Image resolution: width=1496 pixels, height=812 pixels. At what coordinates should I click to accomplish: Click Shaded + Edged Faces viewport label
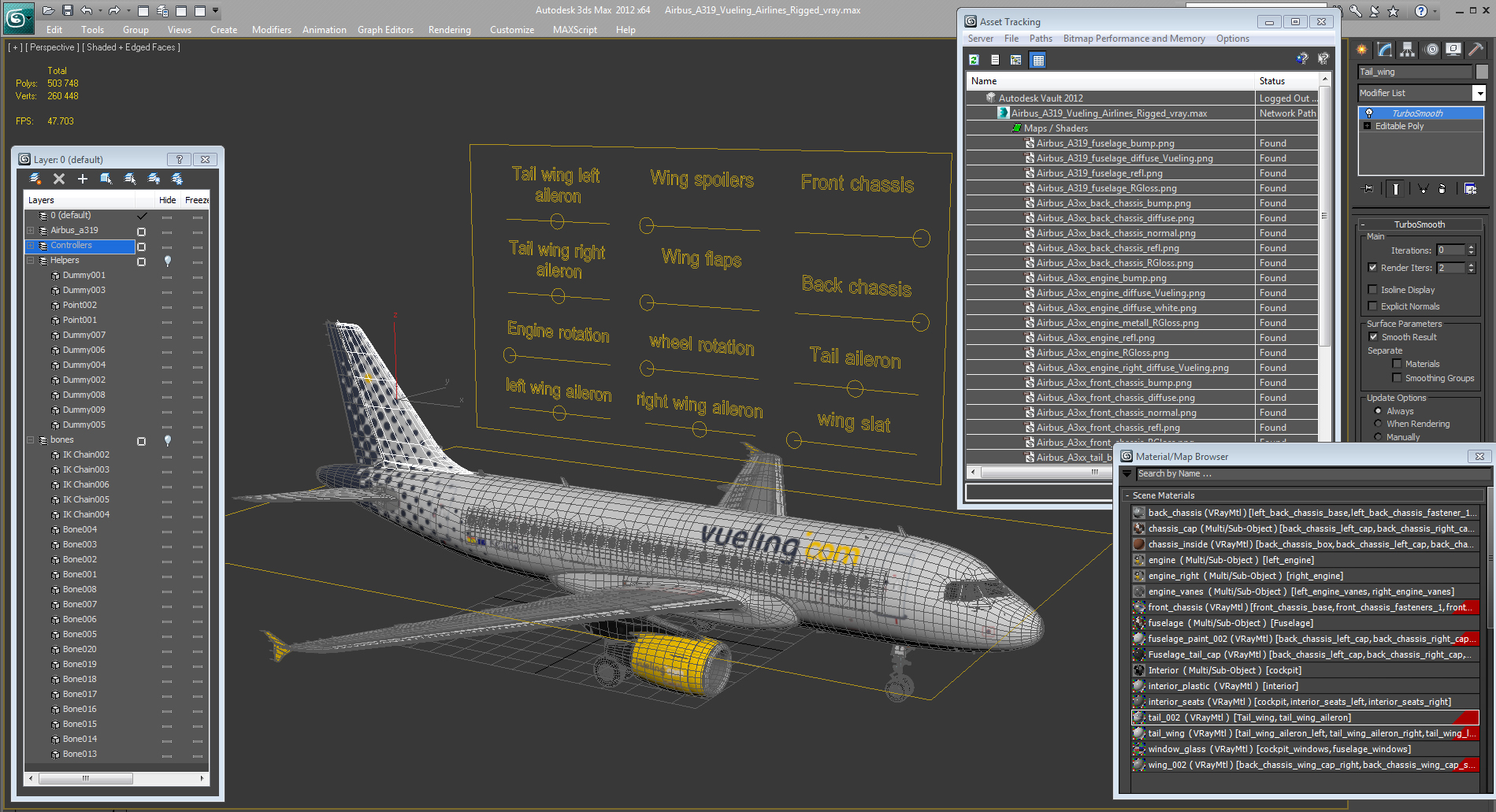click(132, 47)
